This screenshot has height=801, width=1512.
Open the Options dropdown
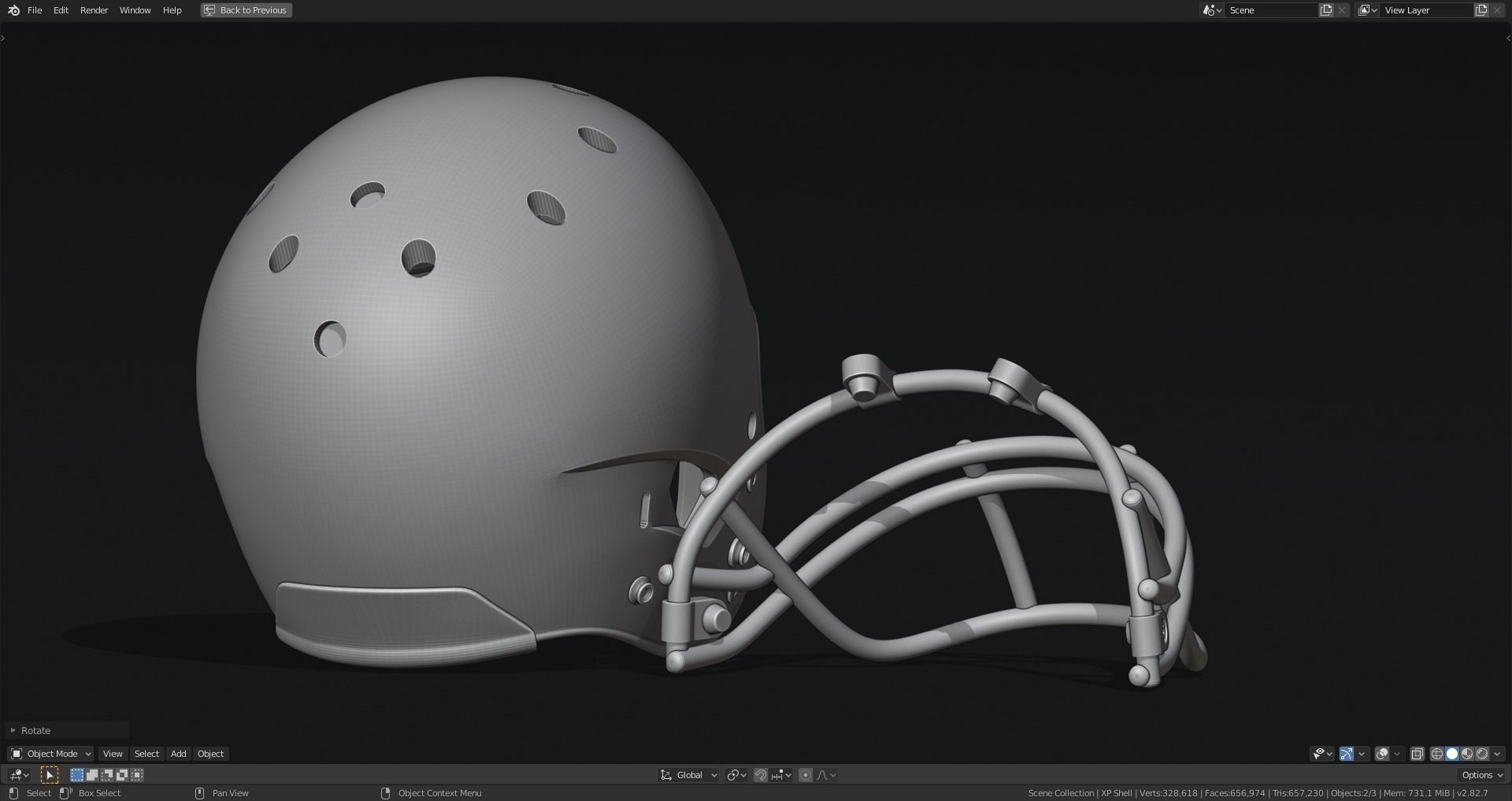coord(1482,775)
